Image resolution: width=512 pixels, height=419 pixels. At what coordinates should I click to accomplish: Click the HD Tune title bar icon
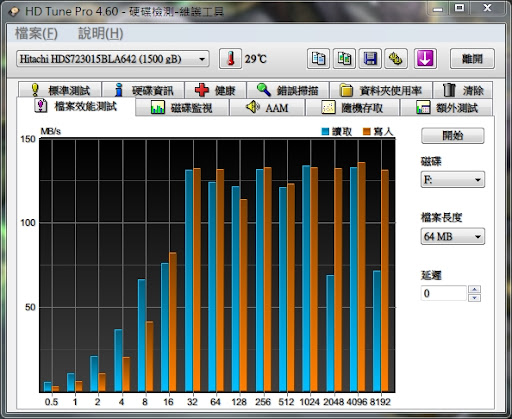pyautogui.click(x=14, y=12)
